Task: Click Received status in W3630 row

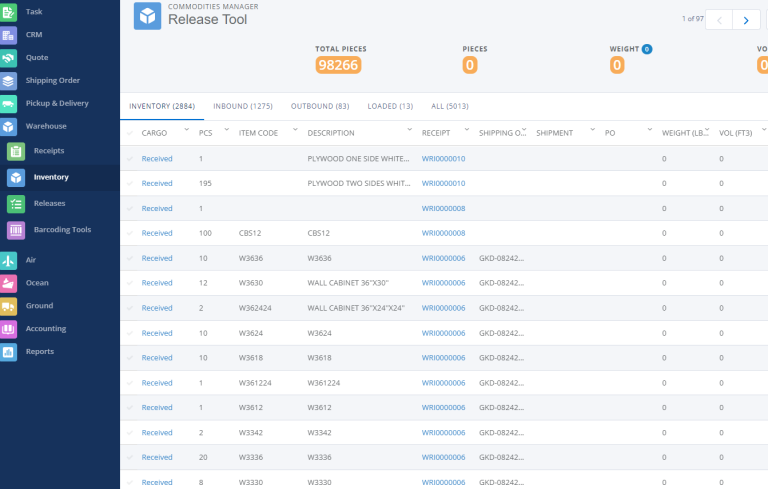Action: tap(157, 283)
